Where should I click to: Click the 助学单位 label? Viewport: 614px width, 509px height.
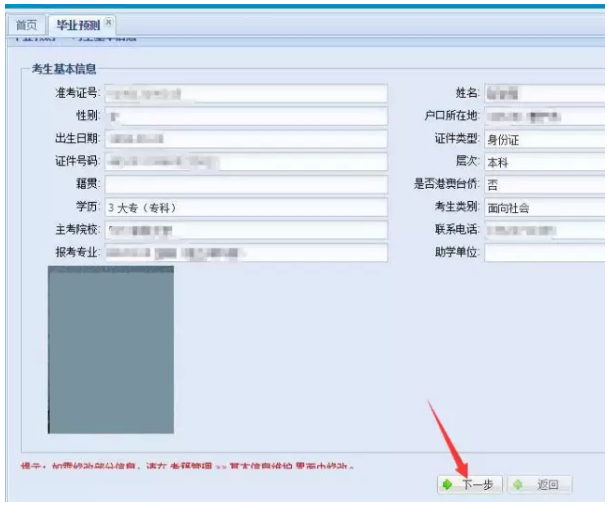coord(457,252)
